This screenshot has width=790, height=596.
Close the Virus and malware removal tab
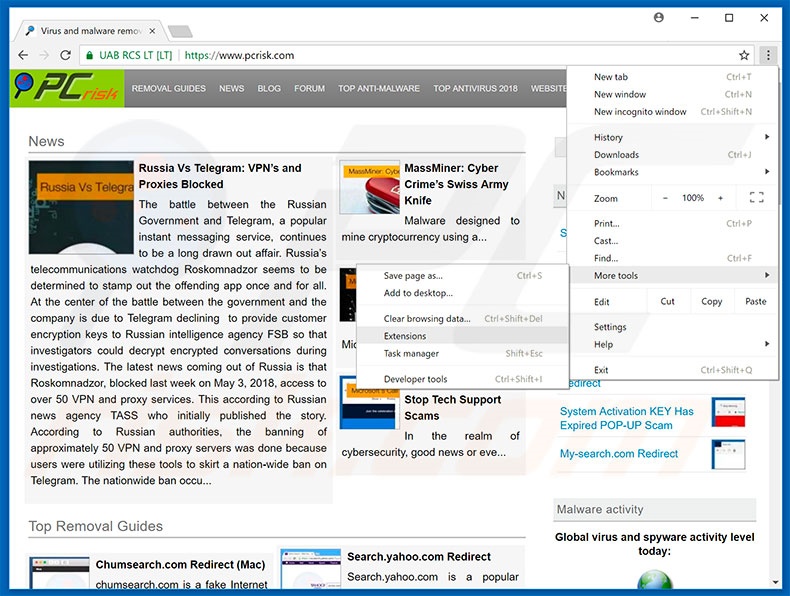(x=151, y=31)
